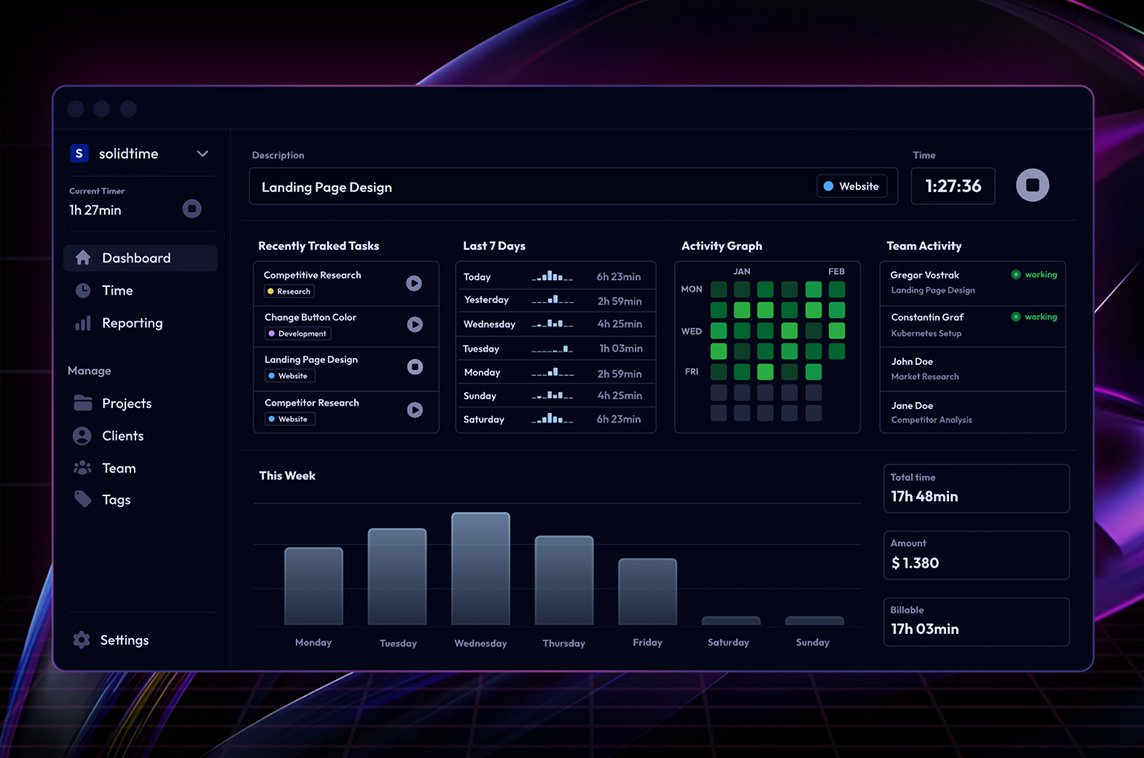Click Gregor Vostrak's green working status icon

(1016, 274)
